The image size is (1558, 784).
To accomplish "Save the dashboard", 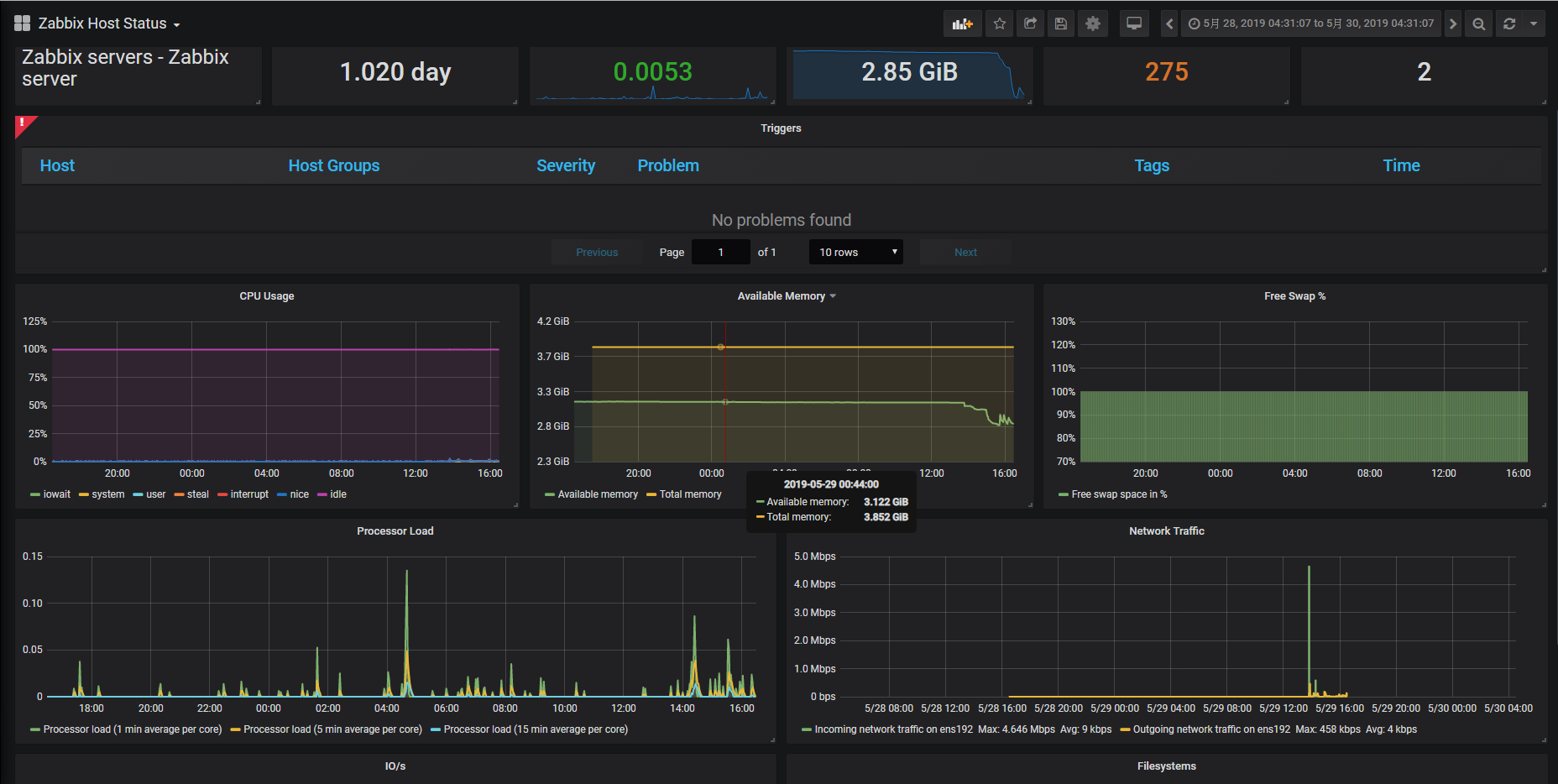I will [x=1061, y=24].
